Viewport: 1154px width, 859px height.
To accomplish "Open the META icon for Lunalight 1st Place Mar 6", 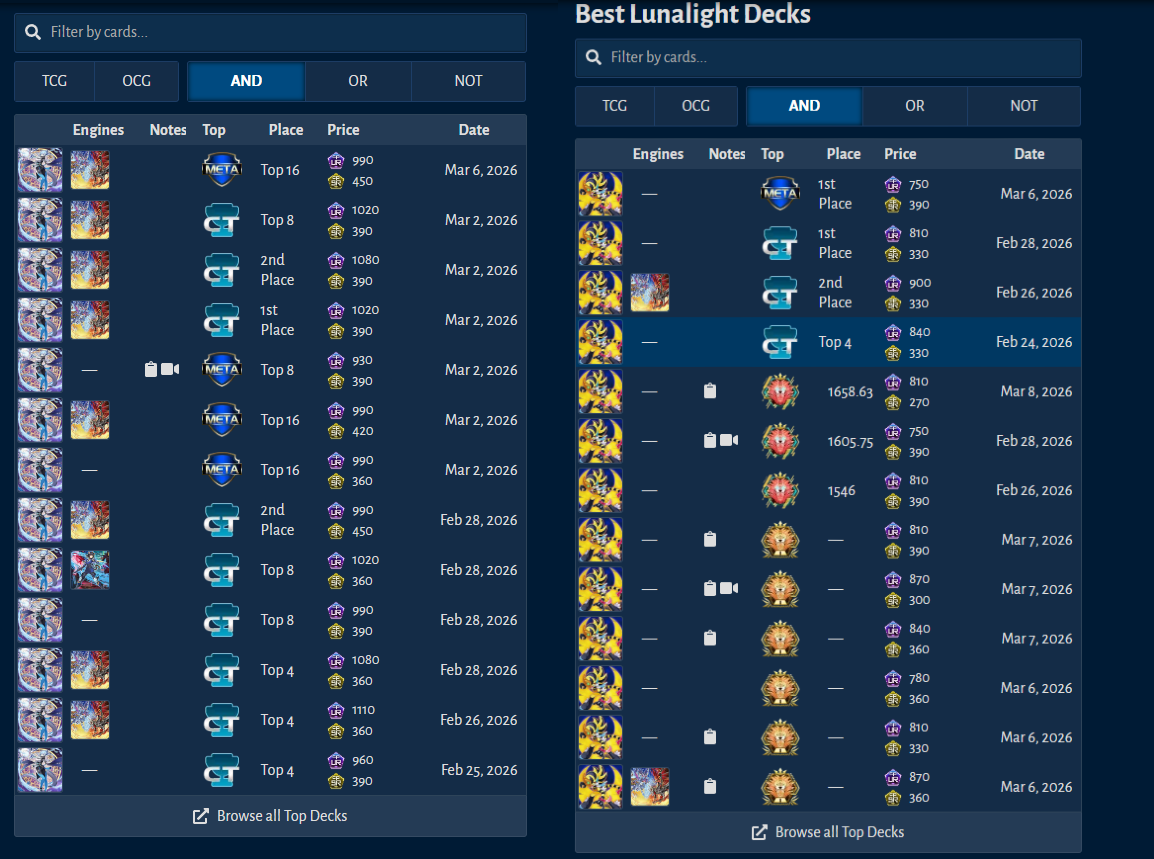I will 780,194.
